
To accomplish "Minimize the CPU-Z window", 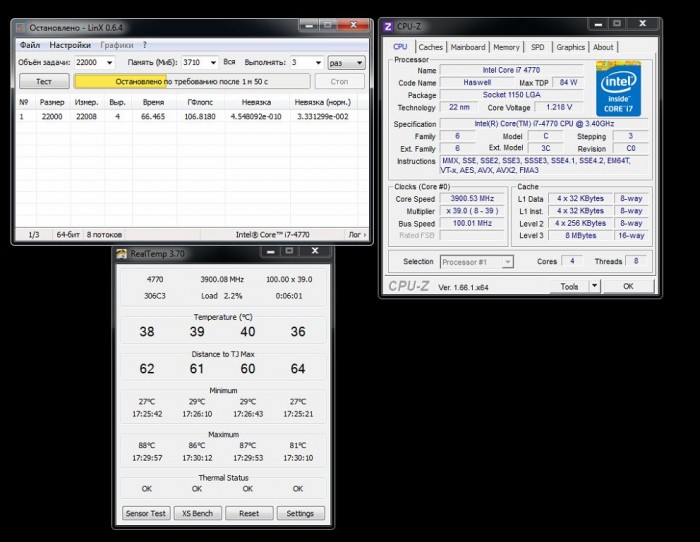I will pyautogui.click(x=599, y=24).
